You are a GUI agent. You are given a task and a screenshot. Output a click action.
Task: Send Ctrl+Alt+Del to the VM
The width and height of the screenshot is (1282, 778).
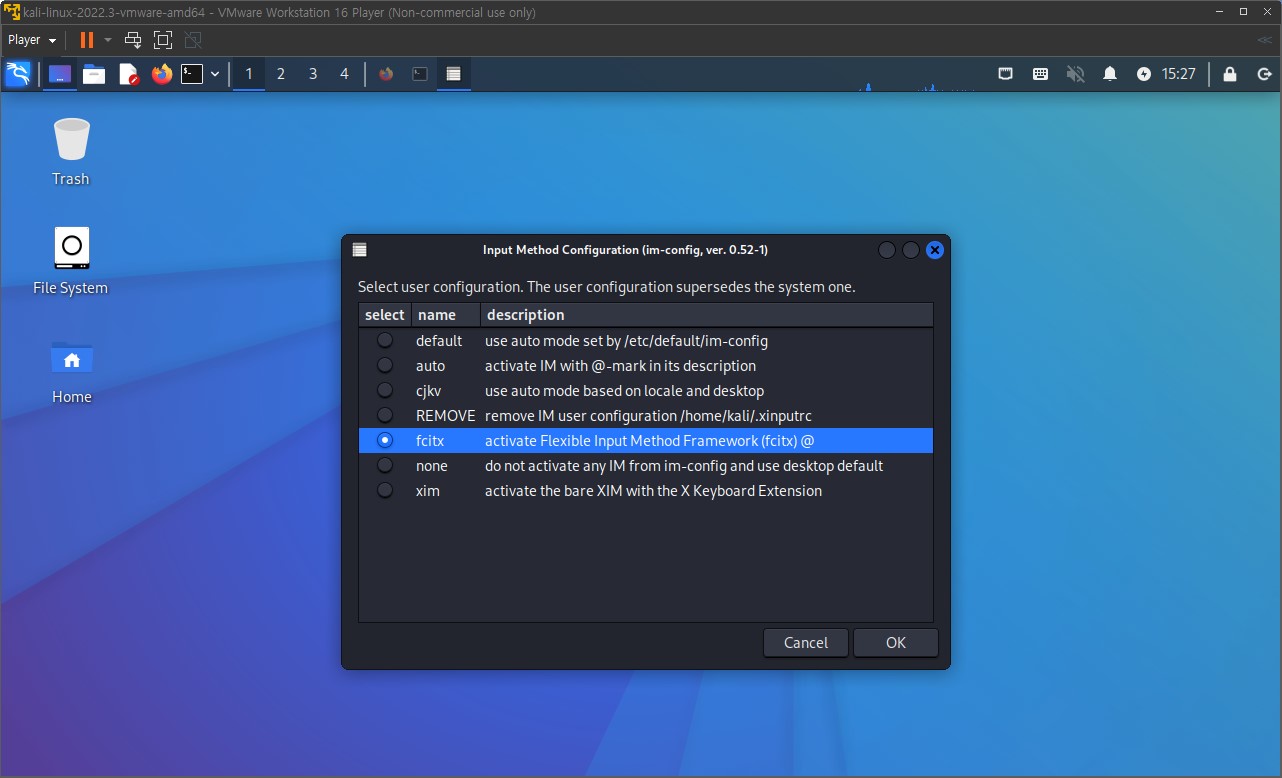(133, 40)
